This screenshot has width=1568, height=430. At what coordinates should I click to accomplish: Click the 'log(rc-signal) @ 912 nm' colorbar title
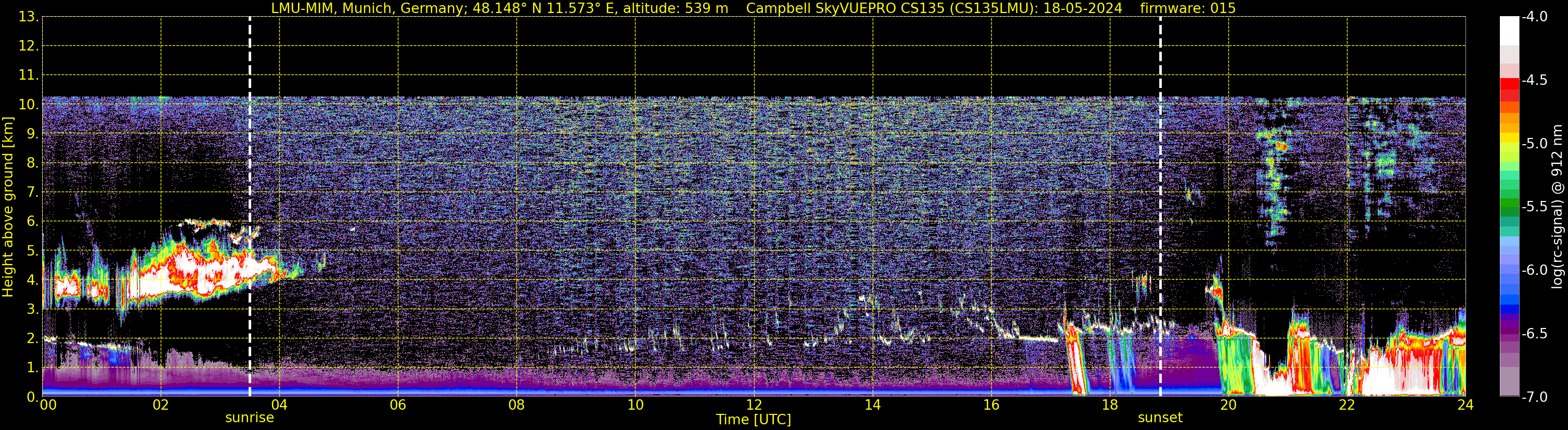pyautogui.click(x=1558, y=207)
